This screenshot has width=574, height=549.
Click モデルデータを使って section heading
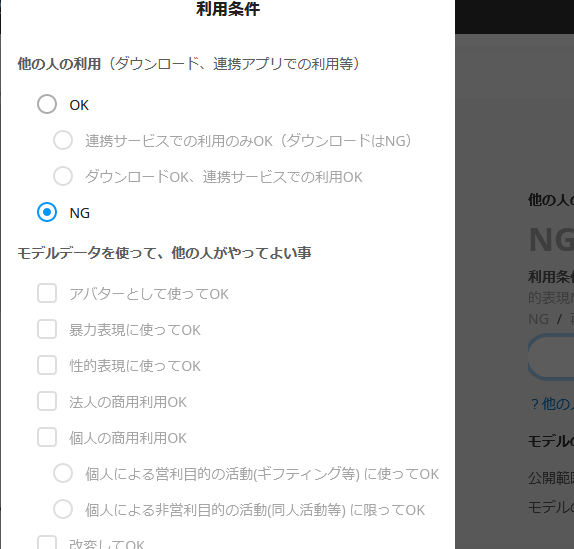click(164, 253)
